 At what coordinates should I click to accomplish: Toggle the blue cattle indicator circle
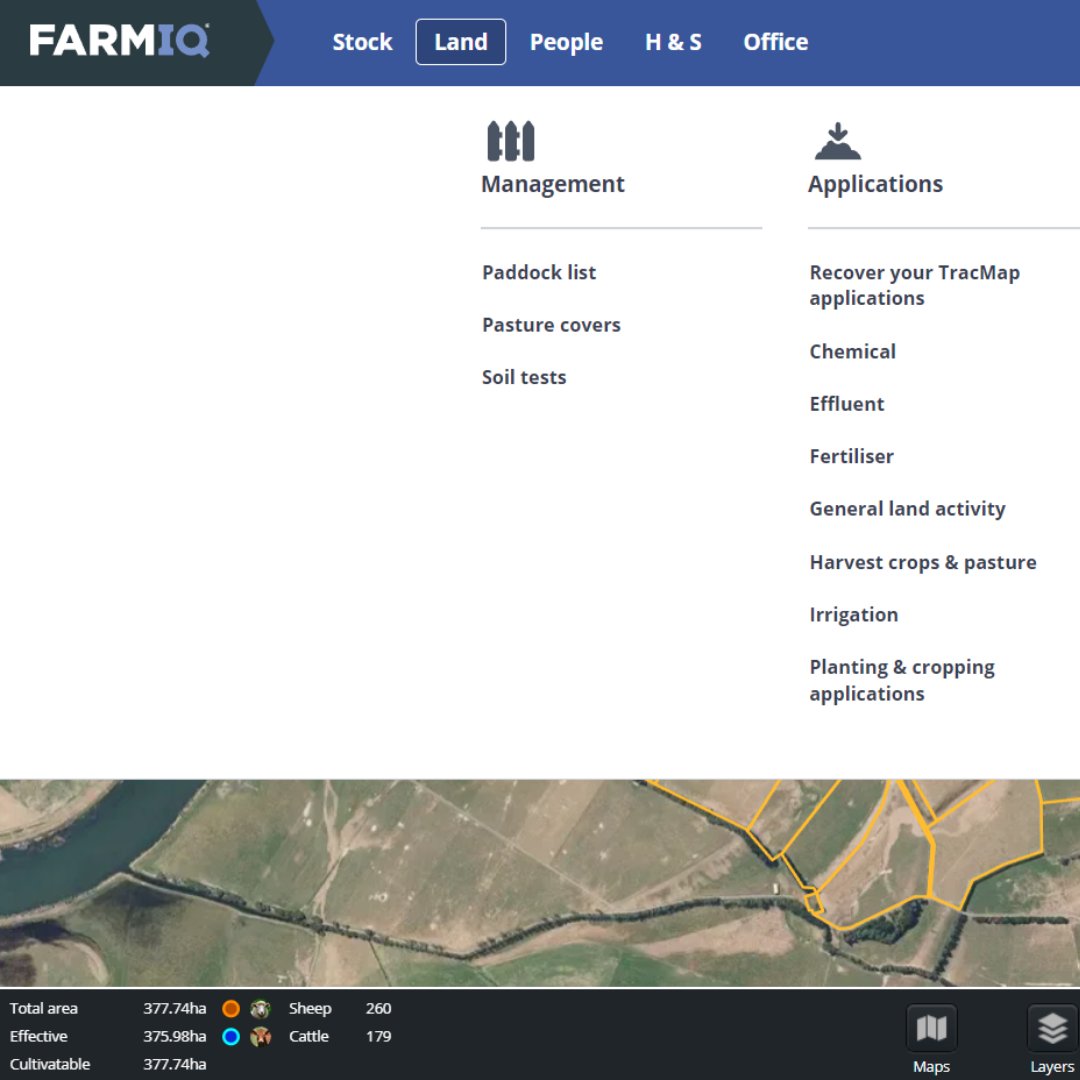click(230, 1036)
